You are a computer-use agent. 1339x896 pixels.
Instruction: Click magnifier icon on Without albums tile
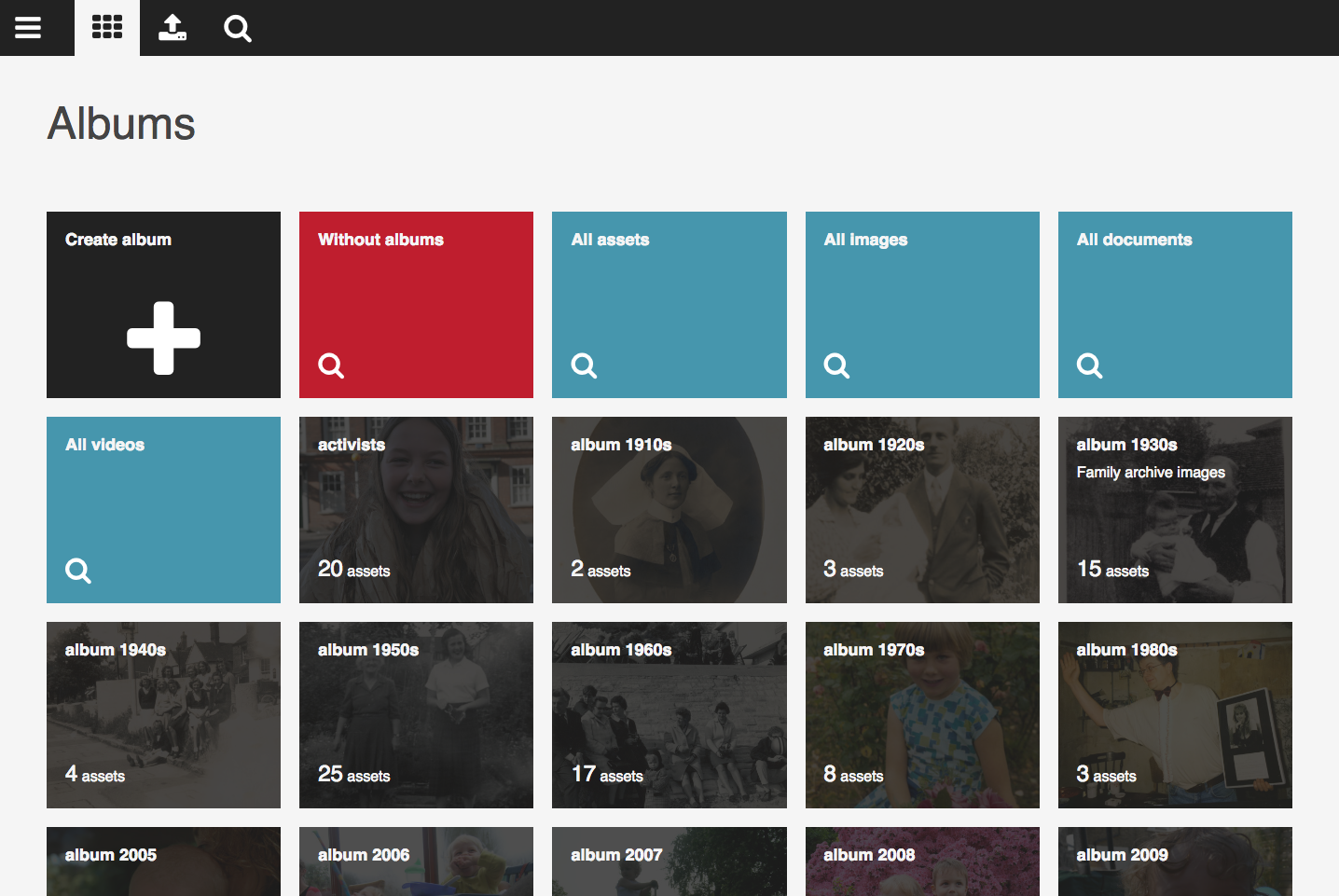coord(331,365)
